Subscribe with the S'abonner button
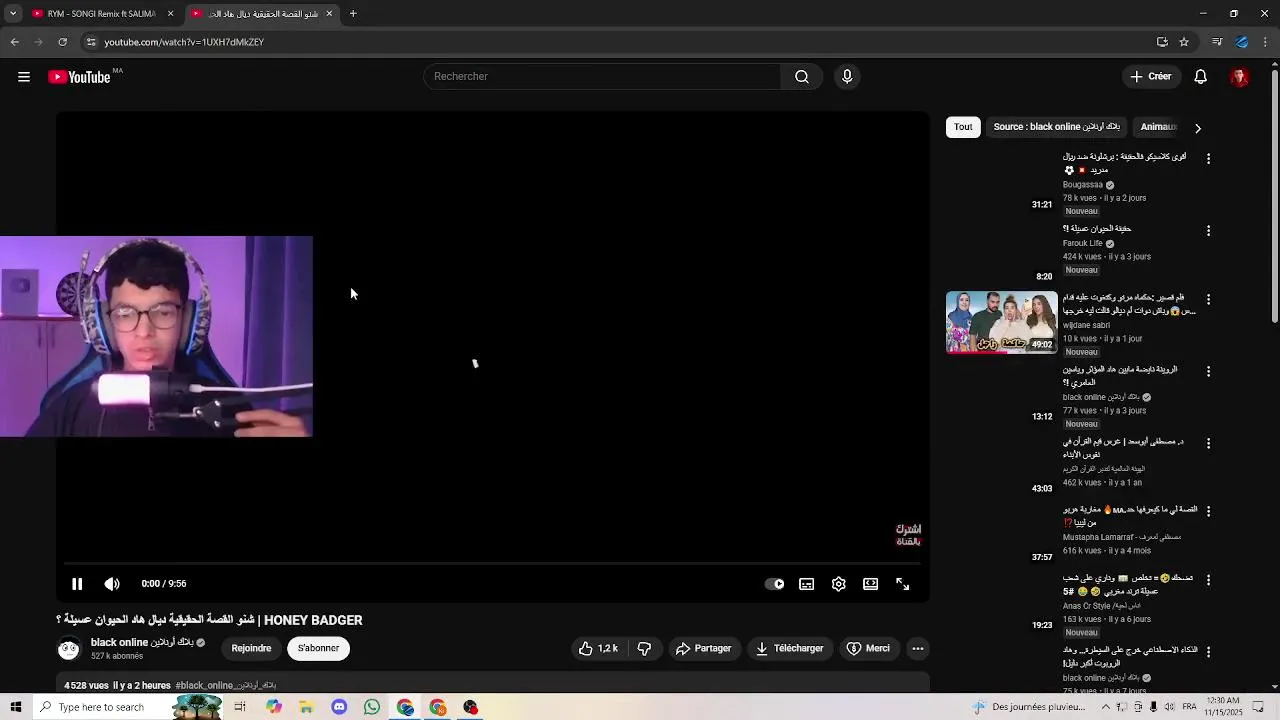The height and width of the screenshot is (720, 1280). (318, 648)
